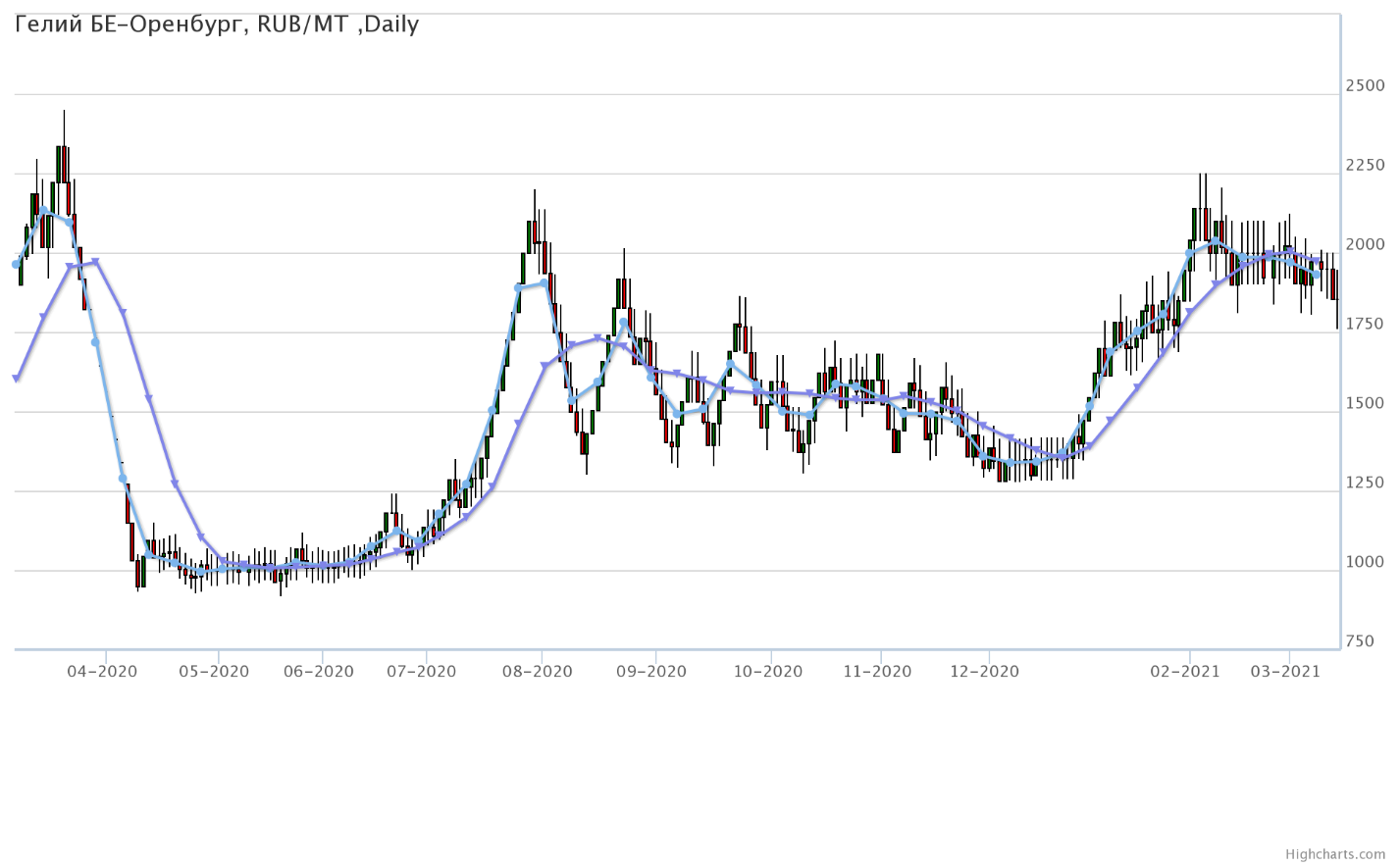Image resolution: width=1400 pixels, height=866 pixels.
Task: Select the 750 y-axis price label
Action: [1360, 641]
